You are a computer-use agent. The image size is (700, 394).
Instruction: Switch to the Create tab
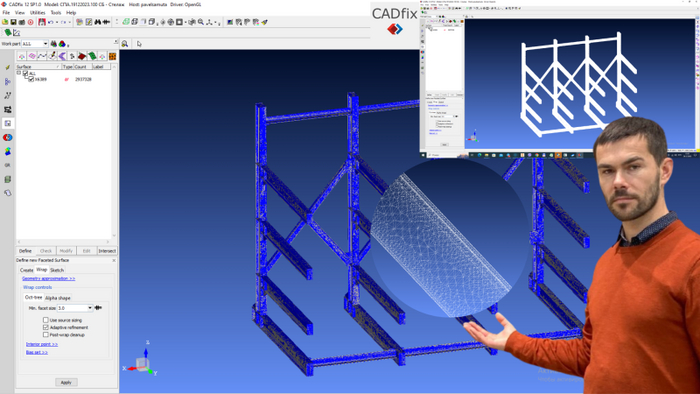[x=26, y=270]
